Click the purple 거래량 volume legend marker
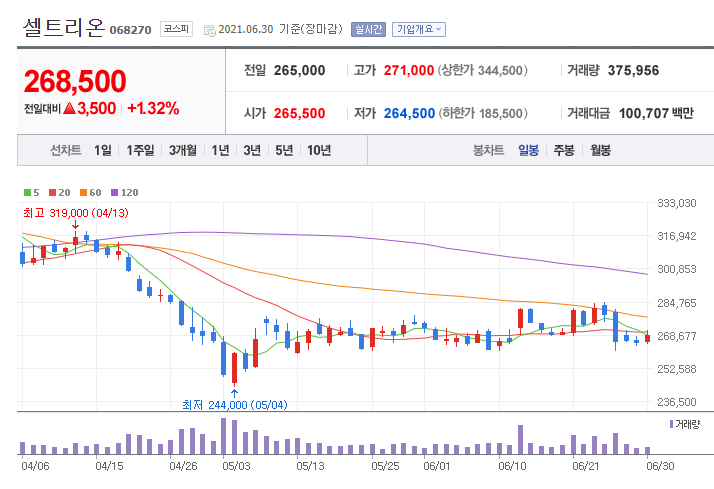Viewport: 714px width, 489px height. click(x=671, y=424)
